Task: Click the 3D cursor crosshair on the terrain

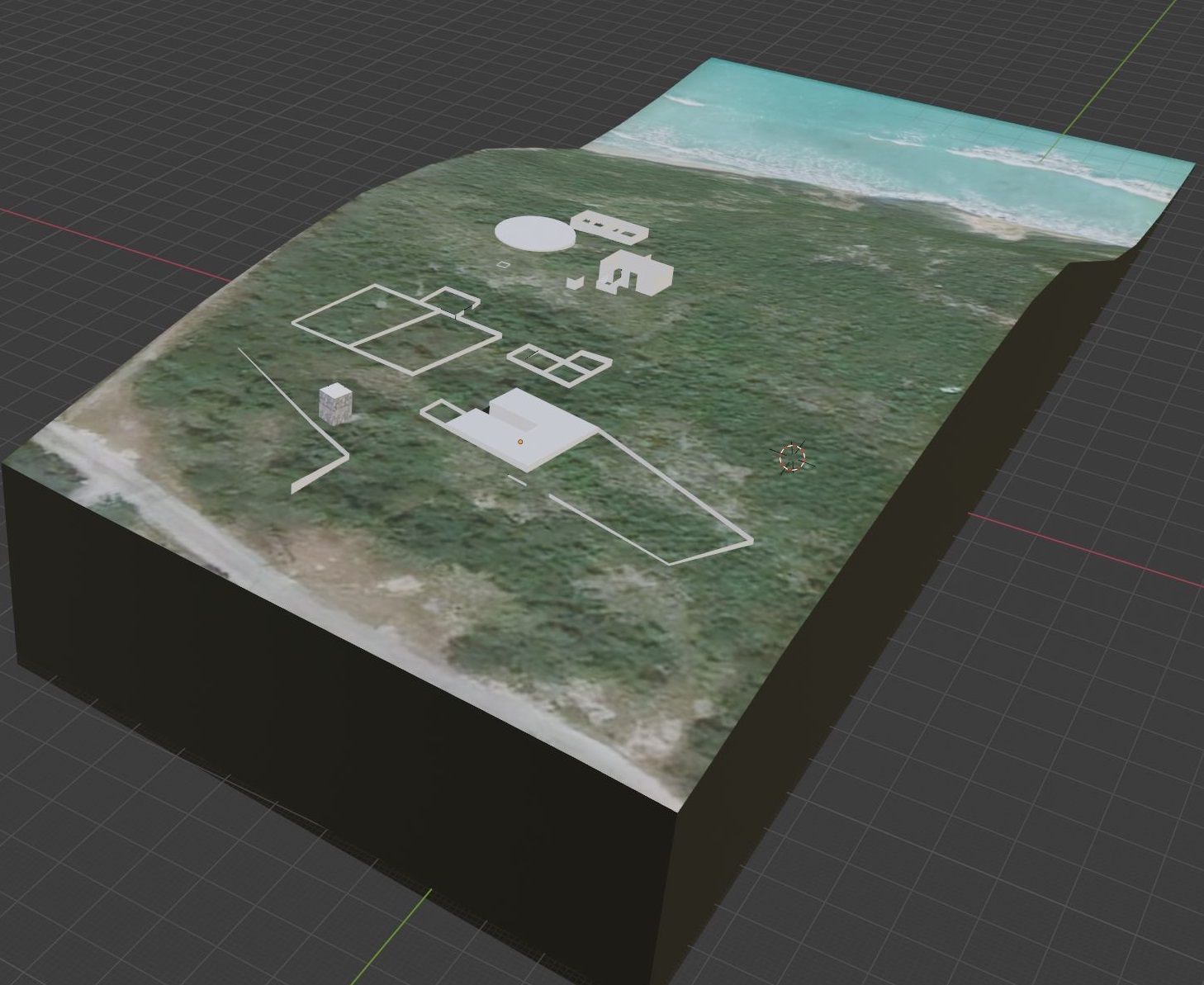Action: [792, 457]
